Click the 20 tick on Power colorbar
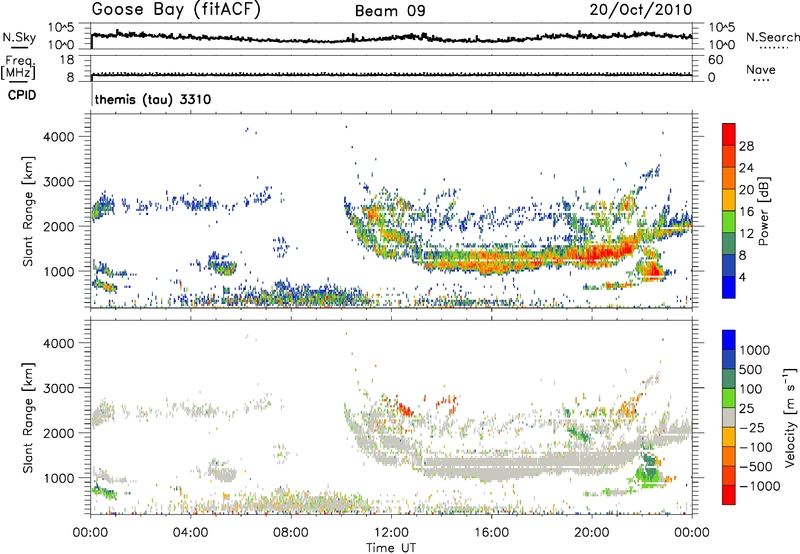The image size is (800, 554). tap(746, 190)
